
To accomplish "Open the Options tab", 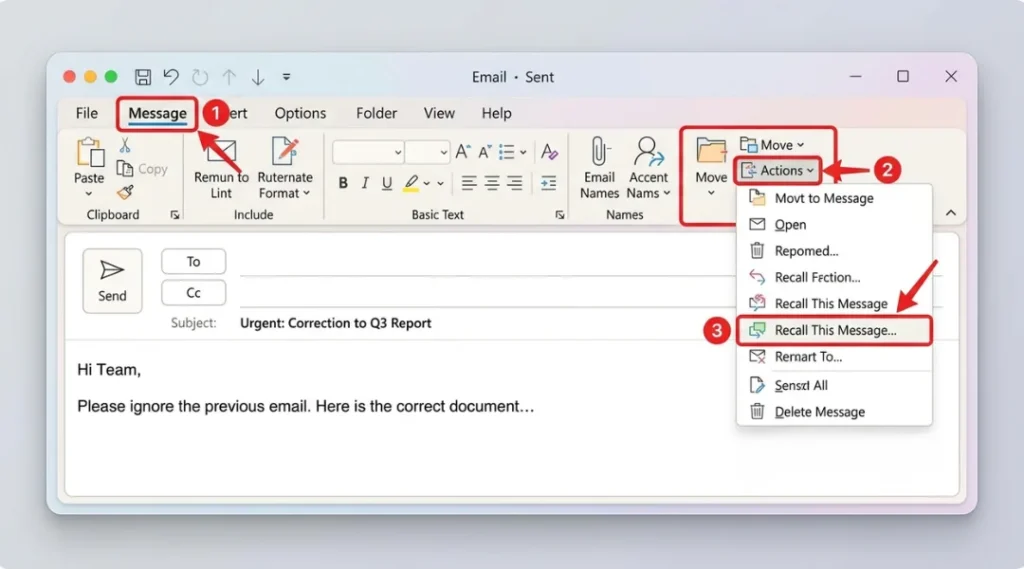I will click(300, 113).
